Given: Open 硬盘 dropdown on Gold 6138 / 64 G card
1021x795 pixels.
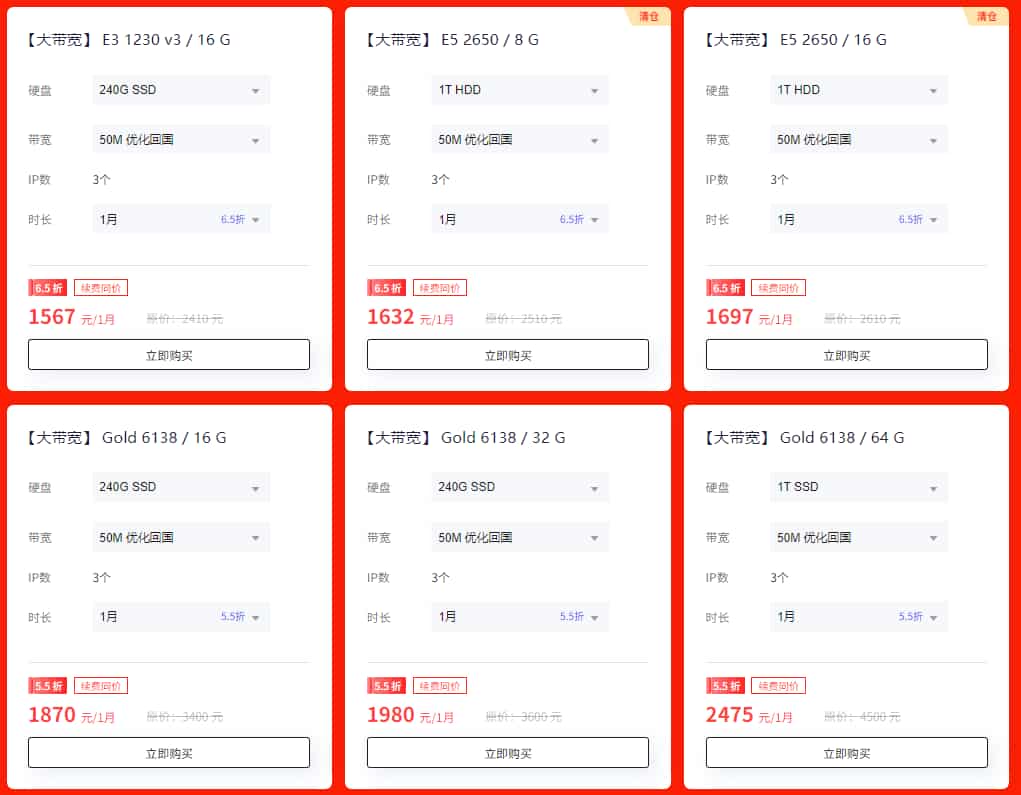Looking at the screenshot, I should pyautogui.click(x=858, y=487).
